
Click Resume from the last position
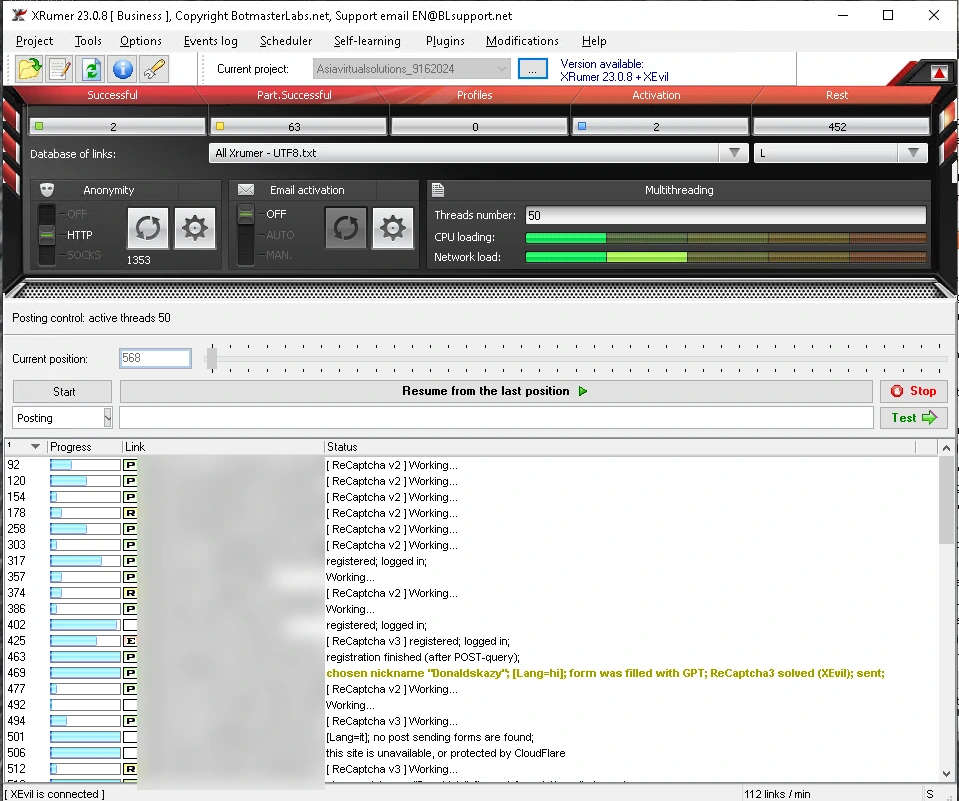click(496, 391)
